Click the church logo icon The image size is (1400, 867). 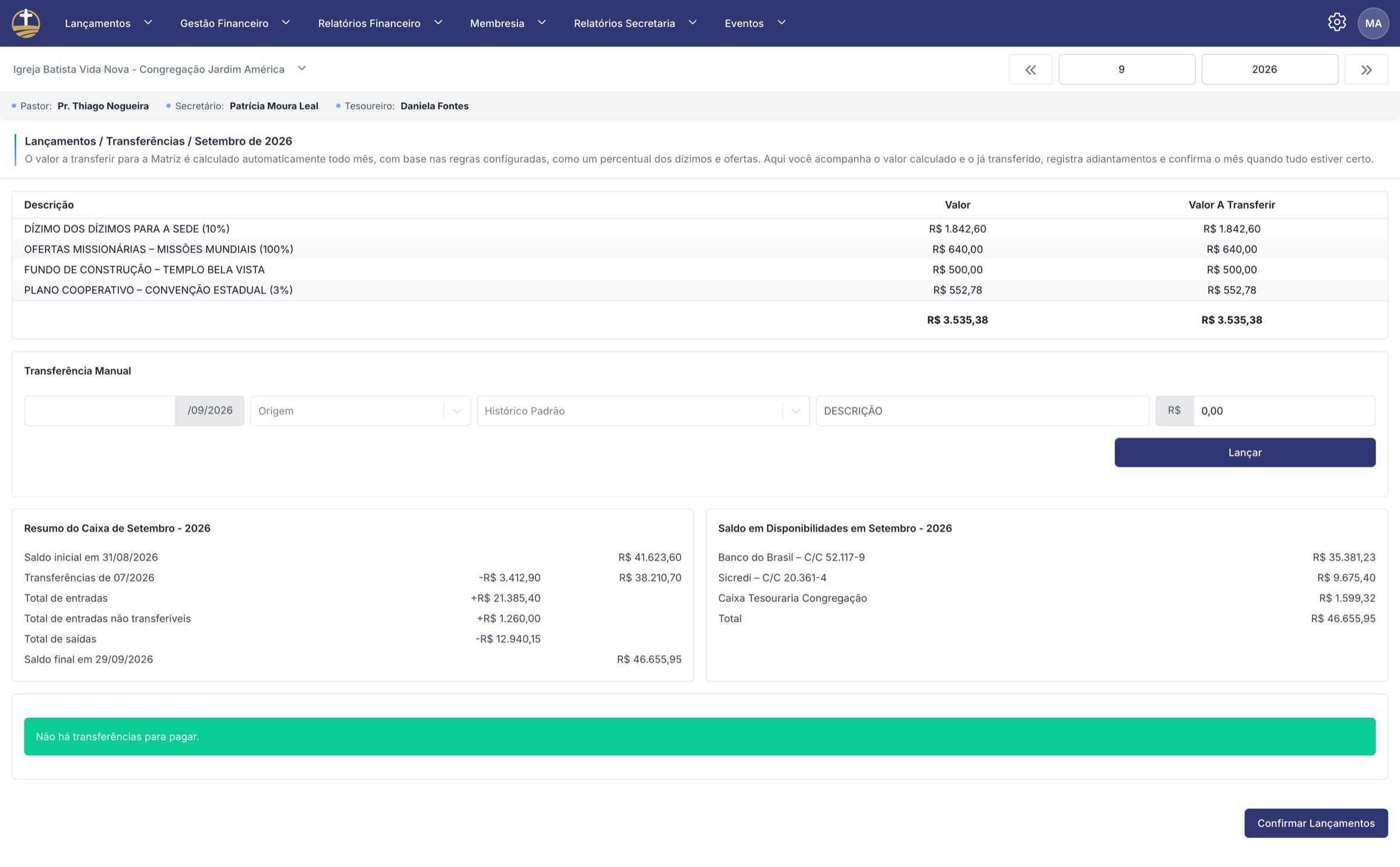coord(26,23)
